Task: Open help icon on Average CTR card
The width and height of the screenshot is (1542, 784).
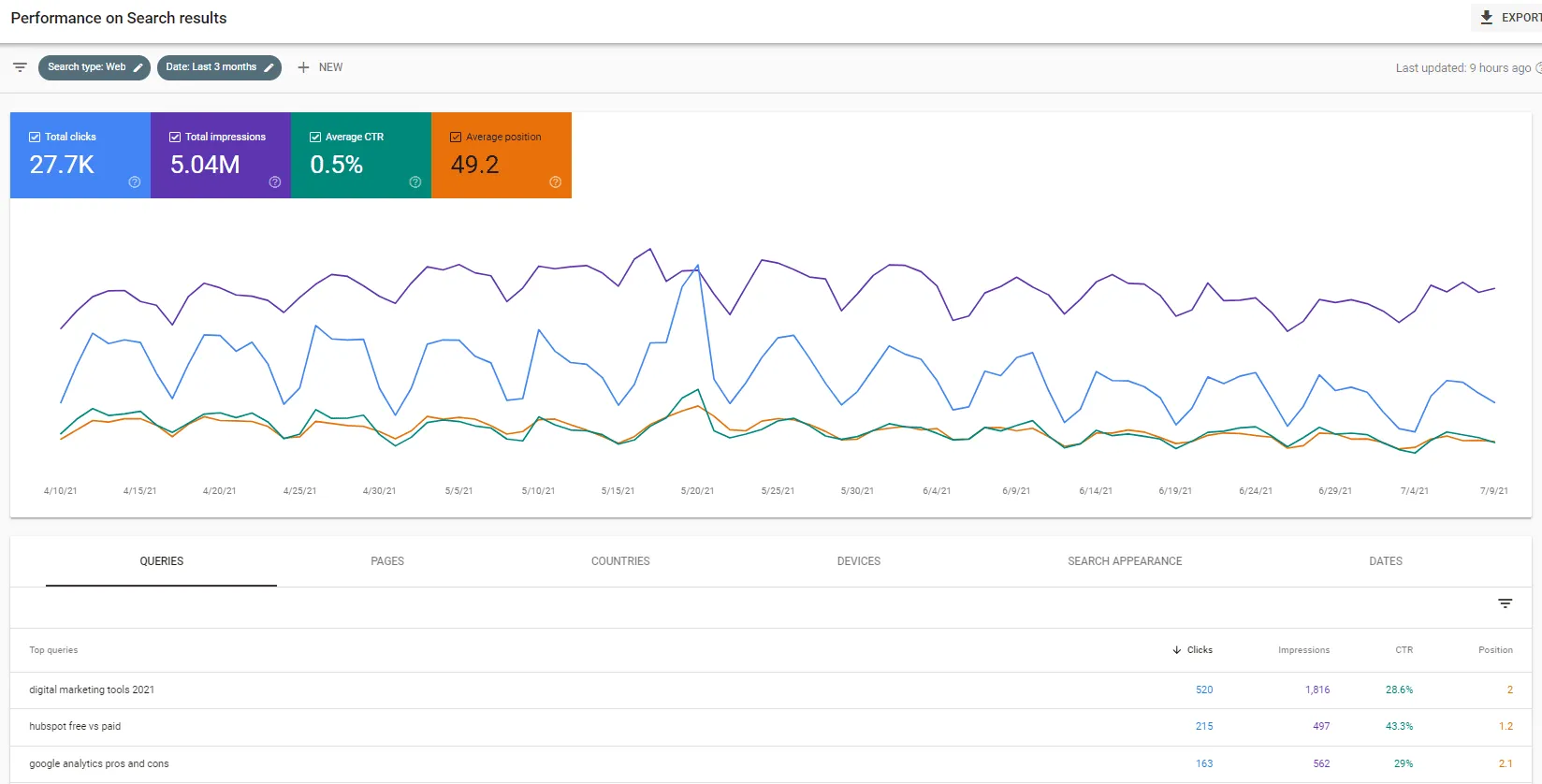Action: point(415,182)
